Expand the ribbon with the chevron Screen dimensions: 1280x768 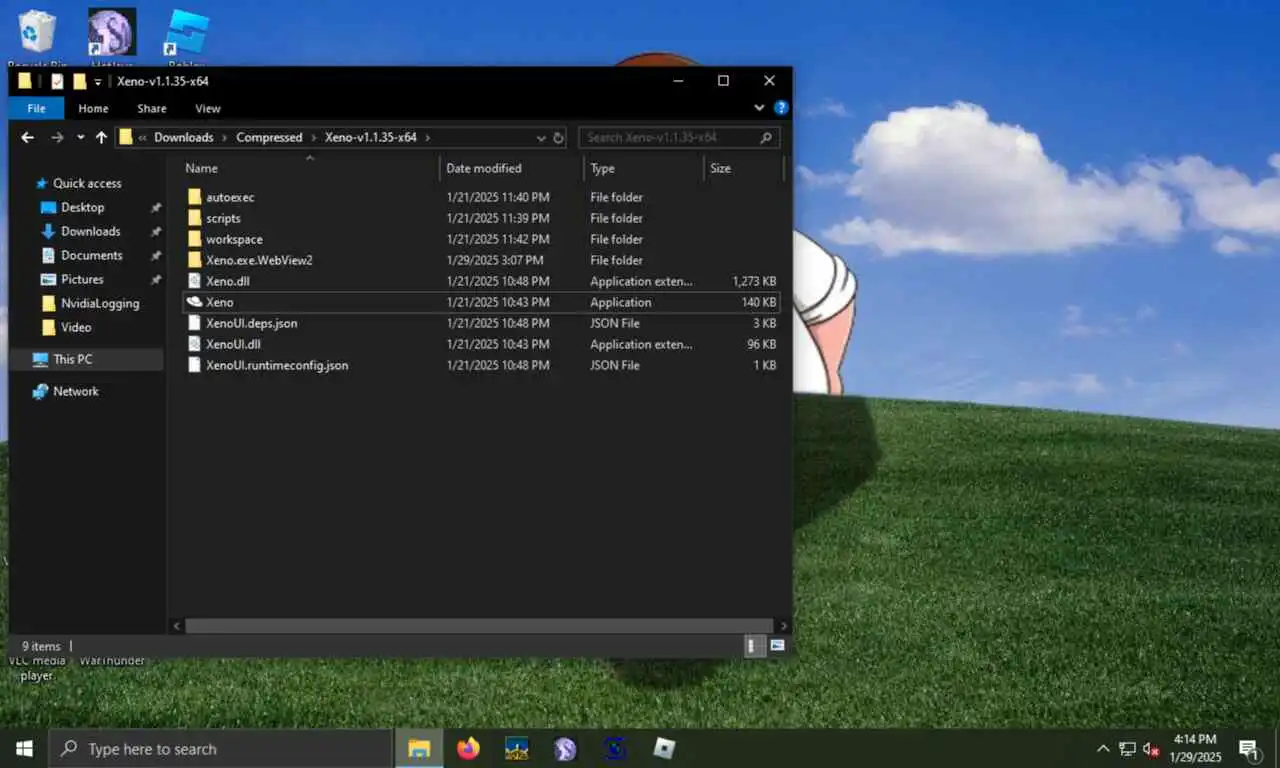pos(758,108)
